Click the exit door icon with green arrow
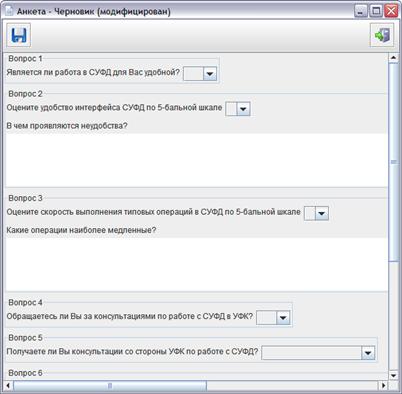 tap(382, 35)
